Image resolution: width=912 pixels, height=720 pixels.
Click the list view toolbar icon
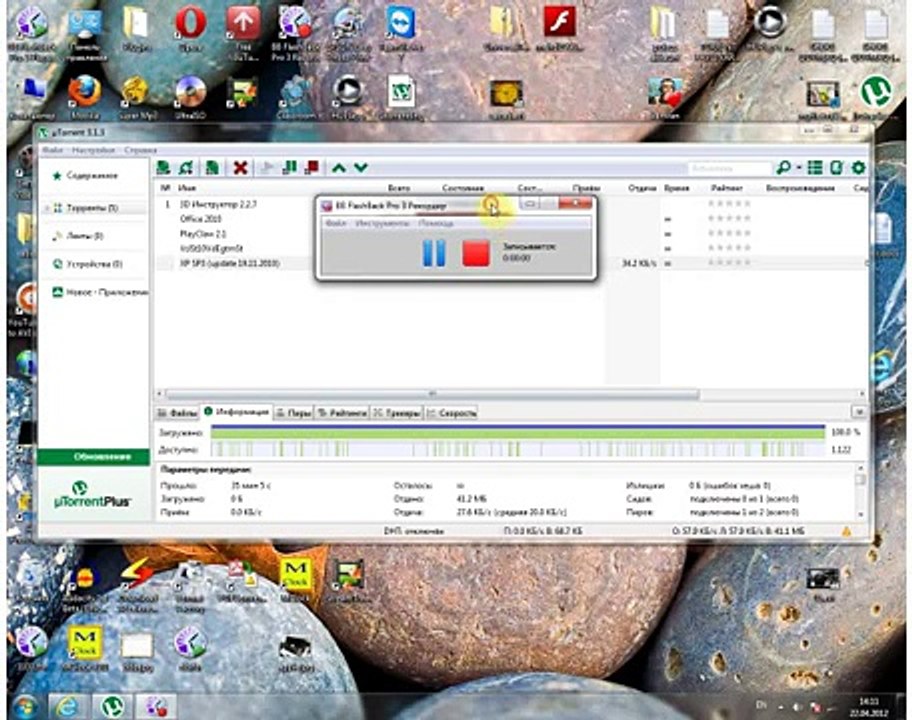tap(815, 168)
